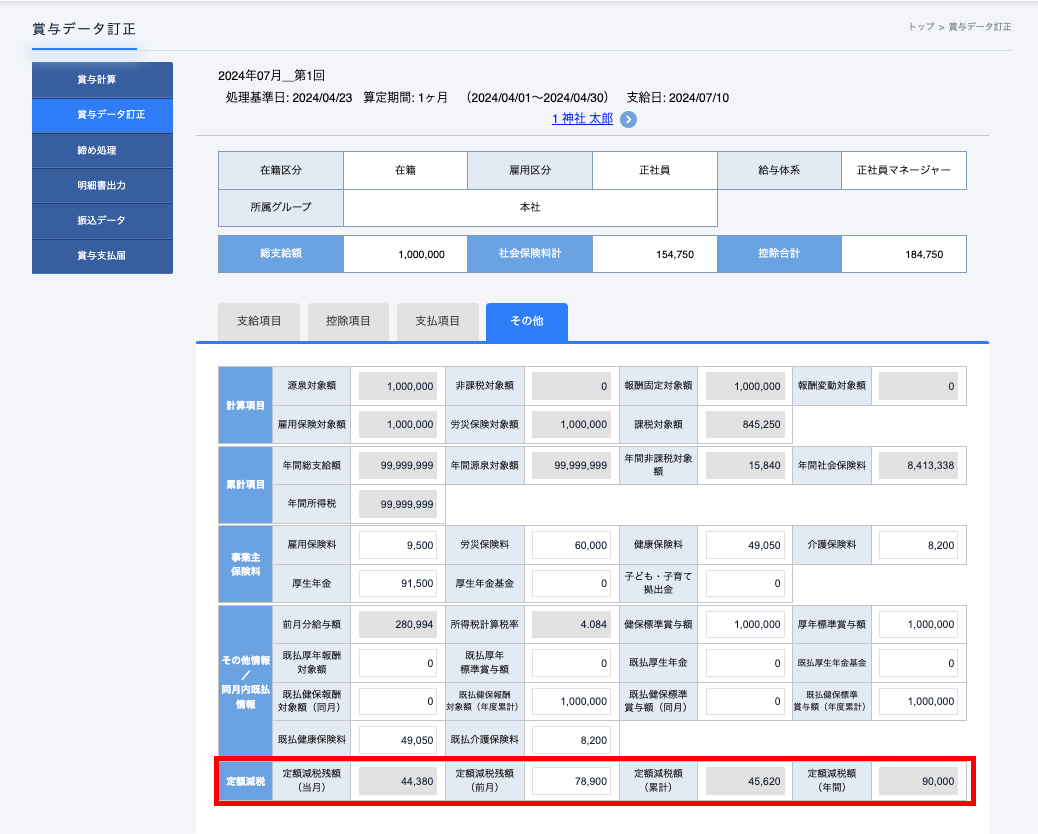Click the 源泉対象額 value field

coord(398,386)
